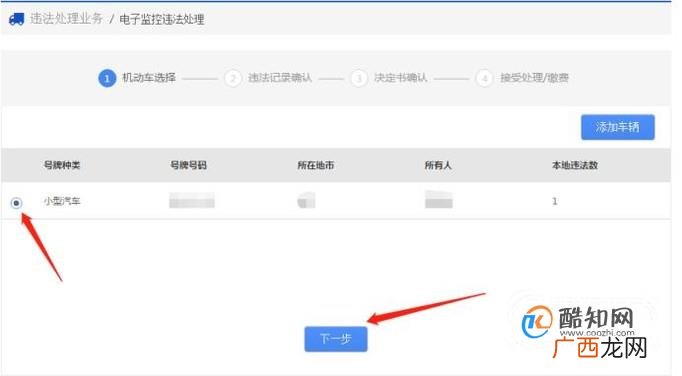Screen dimensions: 682x376
Task: Click 号牌号码 column header
Action: [x=188, y=165]
